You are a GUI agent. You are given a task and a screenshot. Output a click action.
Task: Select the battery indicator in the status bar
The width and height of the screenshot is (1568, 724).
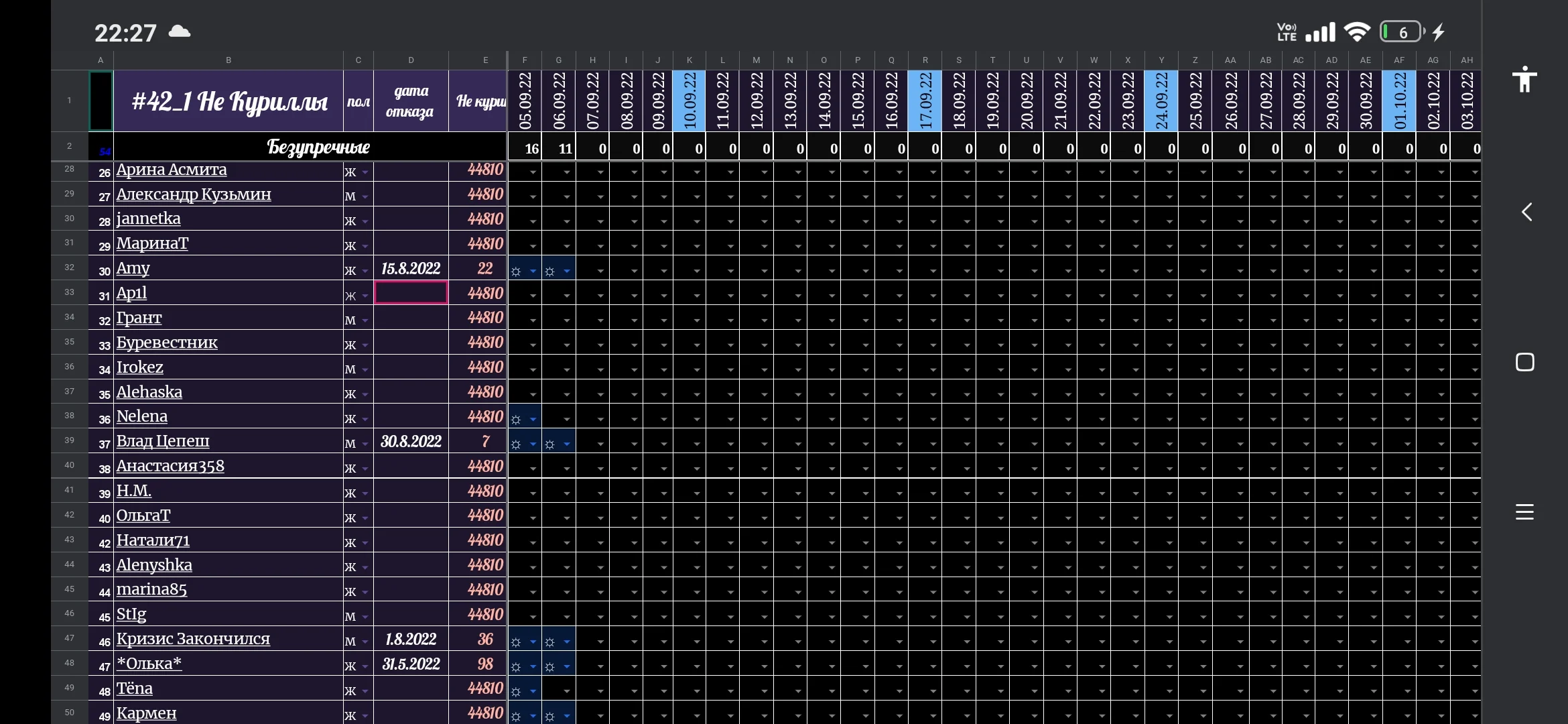(1402, 31)
